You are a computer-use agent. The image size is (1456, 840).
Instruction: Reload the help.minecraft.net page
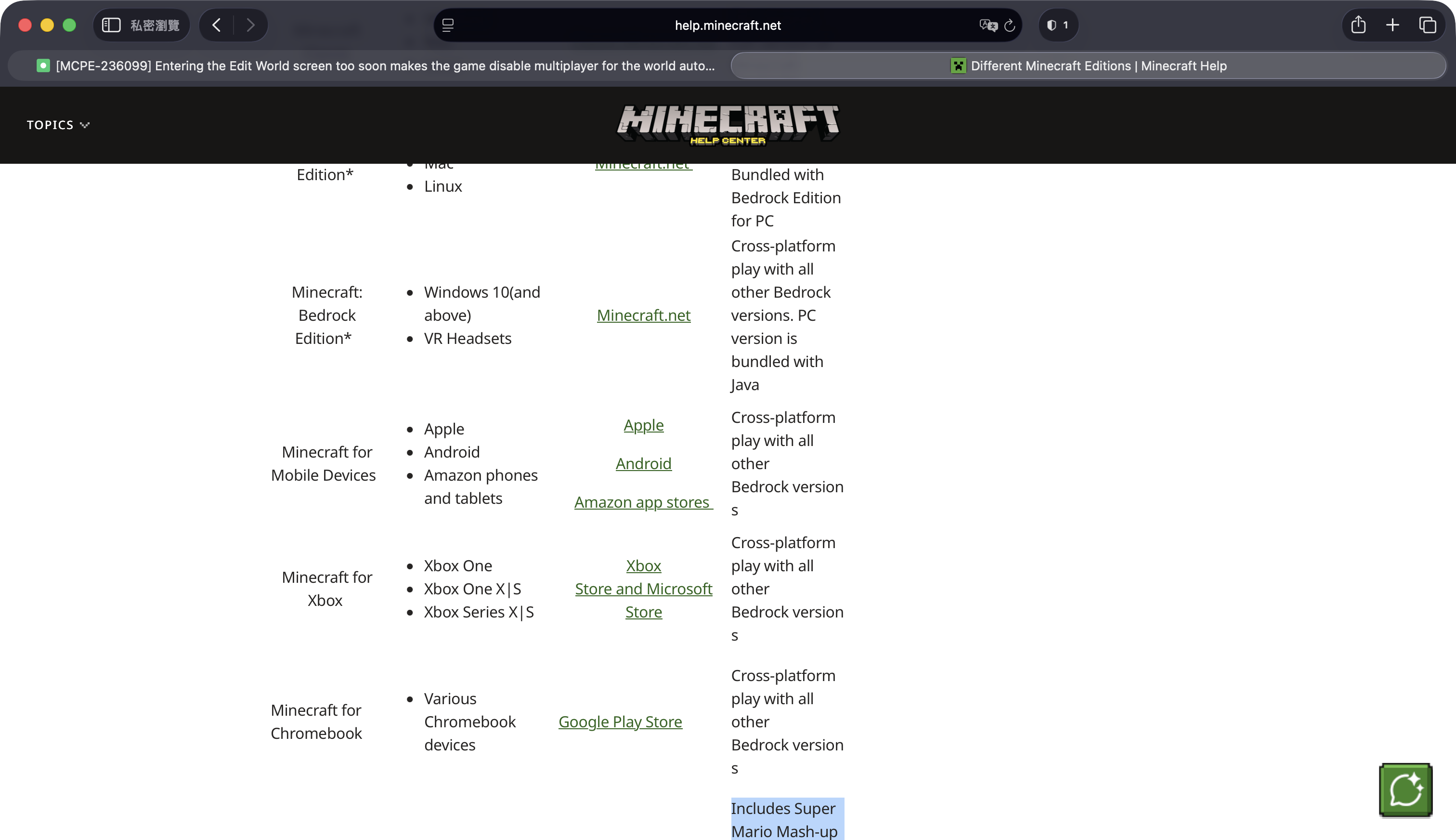1010,26
